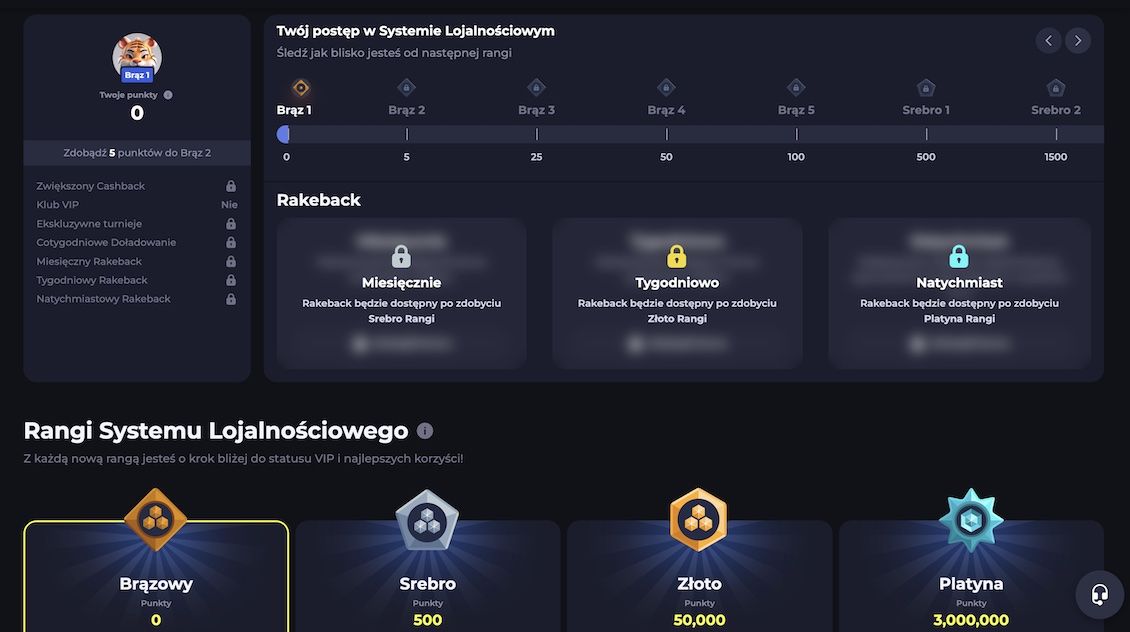Click lock icon beside Zwiększony Cashback

[x=231, y=186]
